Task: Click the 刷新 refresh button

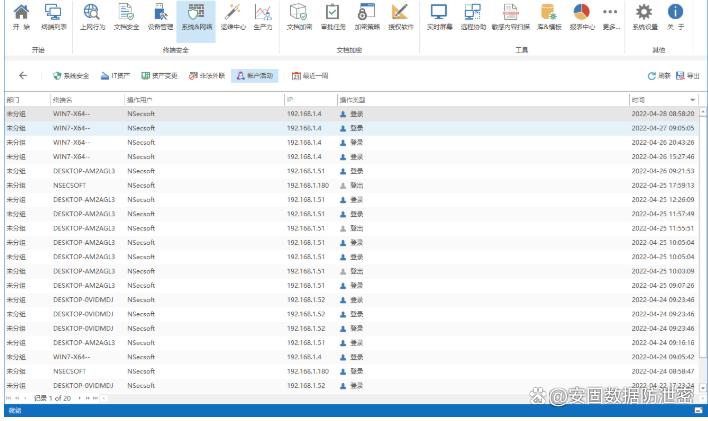Action: (658, 76)
